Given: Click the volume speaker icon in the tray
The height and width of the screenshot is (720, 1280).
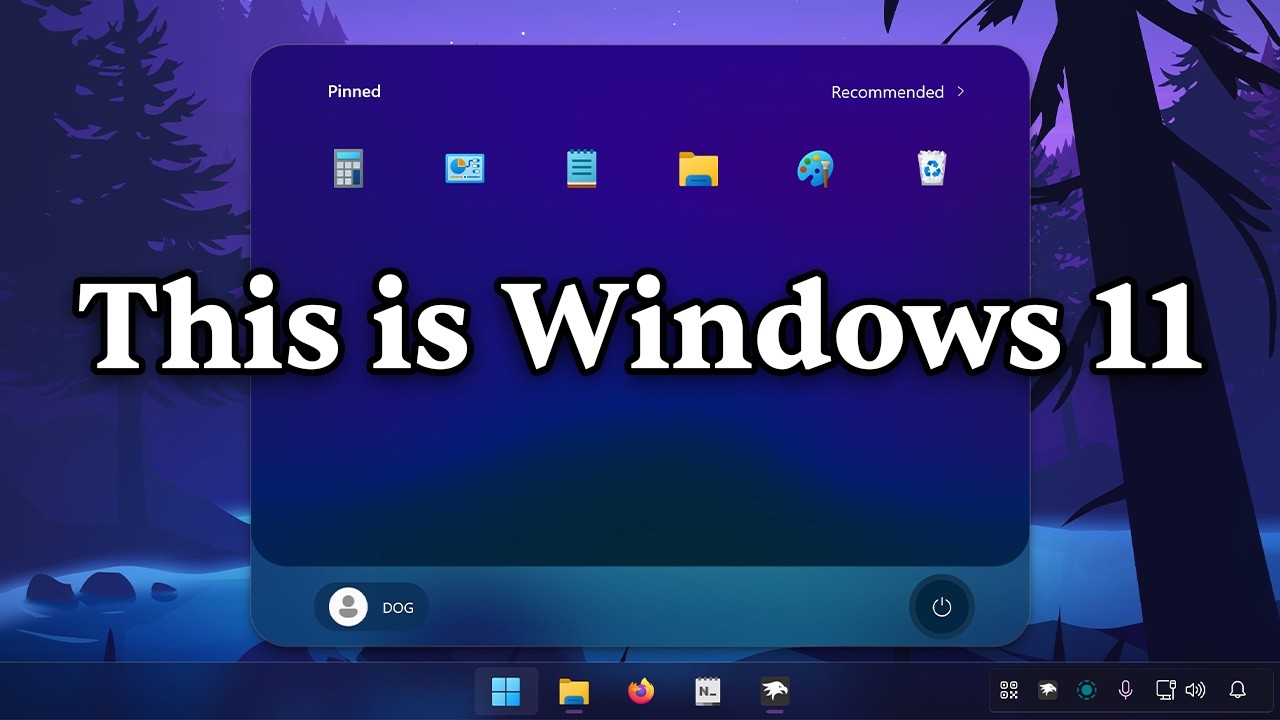Looking at the screenshot, I should 1195,690.
